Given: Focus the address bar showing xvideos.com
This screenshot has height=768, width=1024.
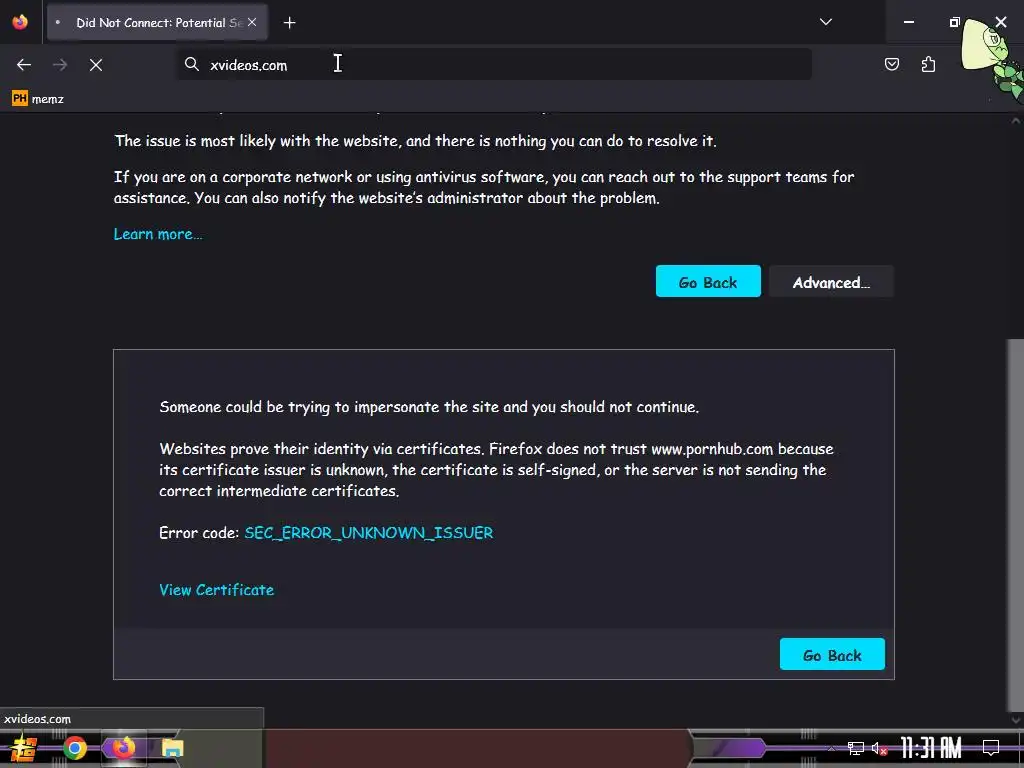Looking at the screenshot, I should click(x=494, y=65).
